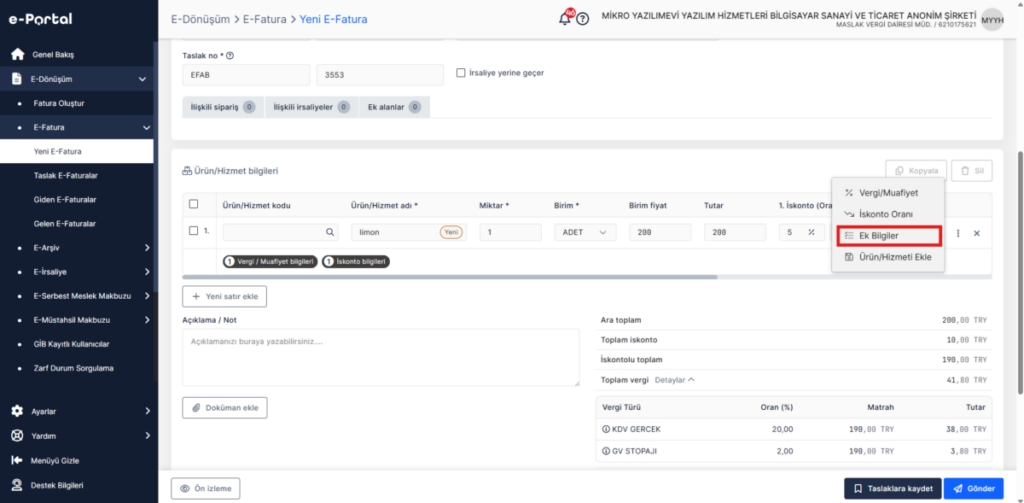Click the Taslaklara kaydet button

point(892,489)
